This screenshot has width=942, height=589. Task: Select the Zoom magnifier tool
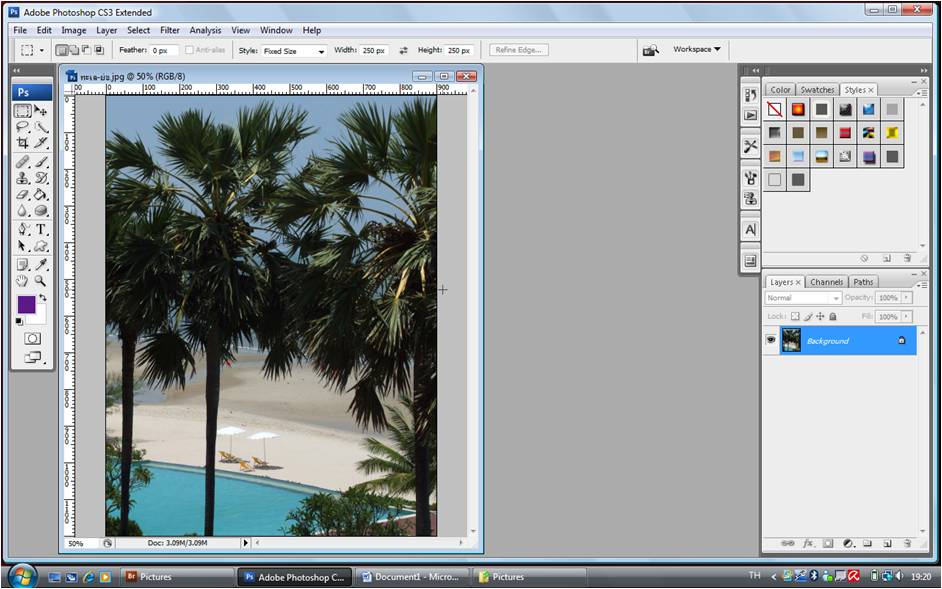(41, 282)
